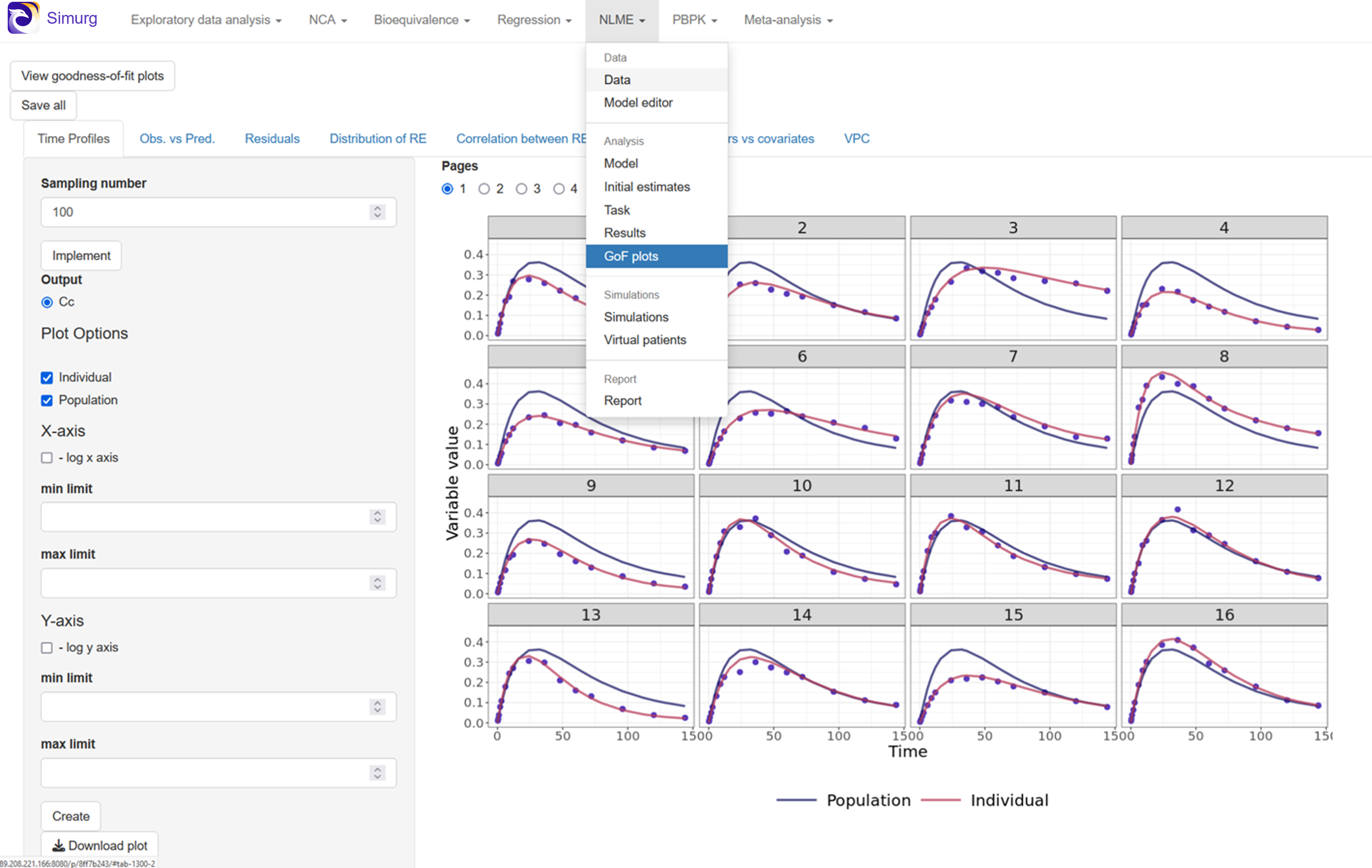1372x868 pixels.
Task: Expand the NCA menu
Action: (x=327, y=20)
